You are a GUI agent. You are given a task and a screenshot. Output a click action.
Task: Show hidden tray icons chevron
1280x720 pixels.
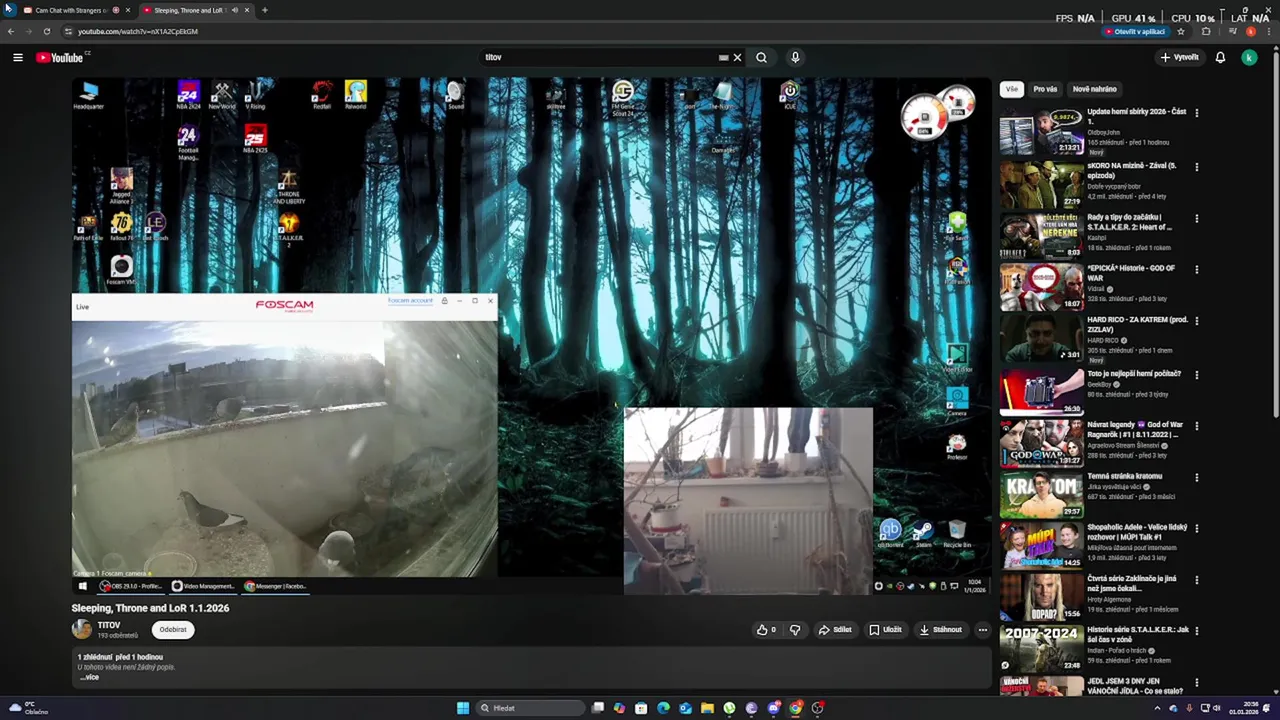point(1157,708)
